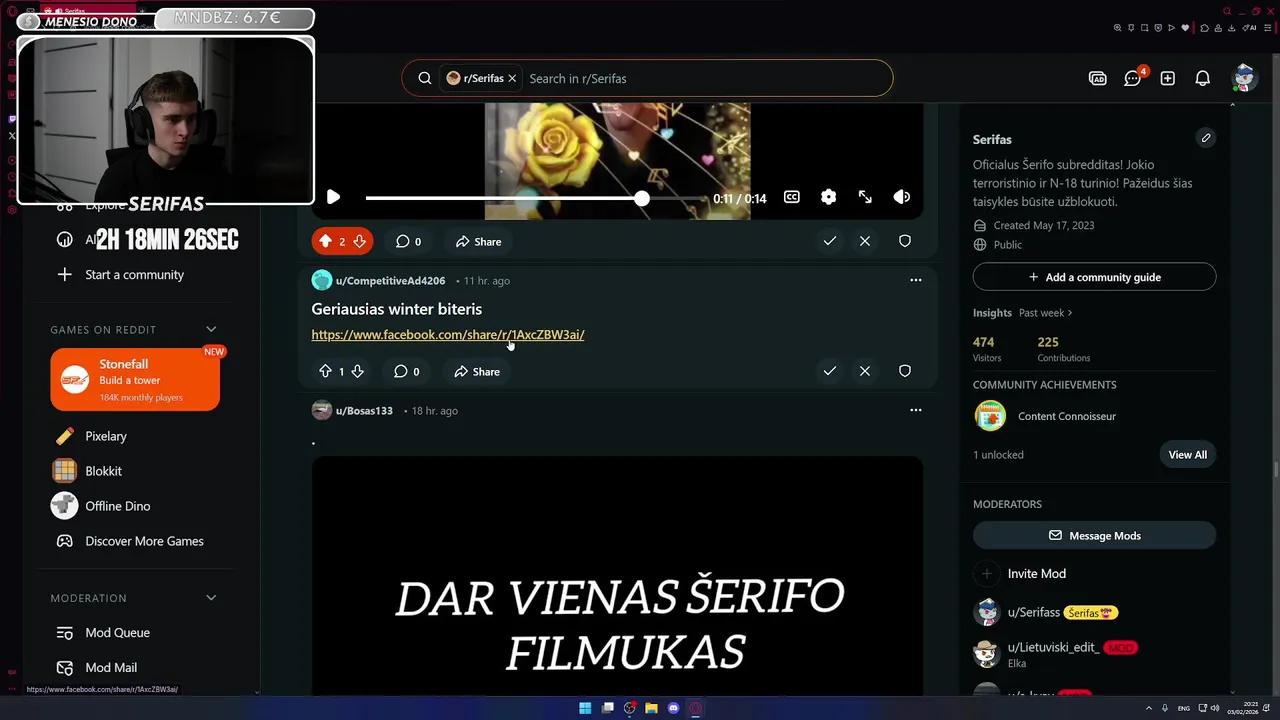1280x720 pixels.
Task: Open comments on Geriausias winter biteris post
Action: [x=407, y=371]
